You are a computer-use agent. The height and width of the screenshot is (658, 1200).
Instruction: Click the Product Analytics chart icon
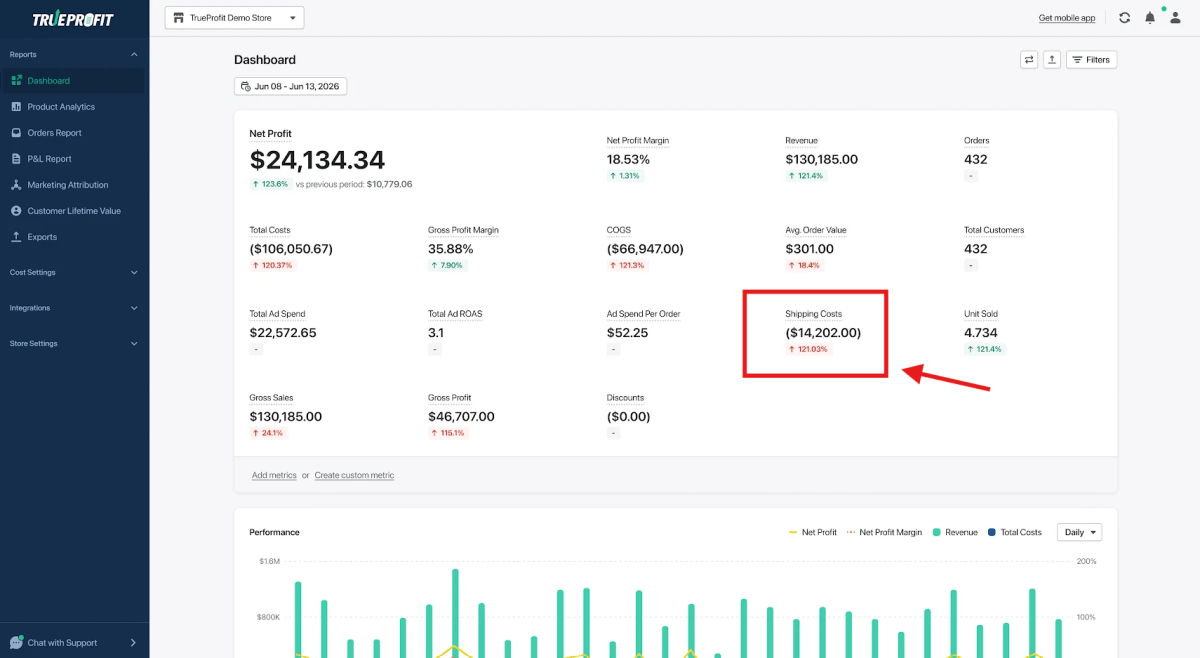pos(17,107)
